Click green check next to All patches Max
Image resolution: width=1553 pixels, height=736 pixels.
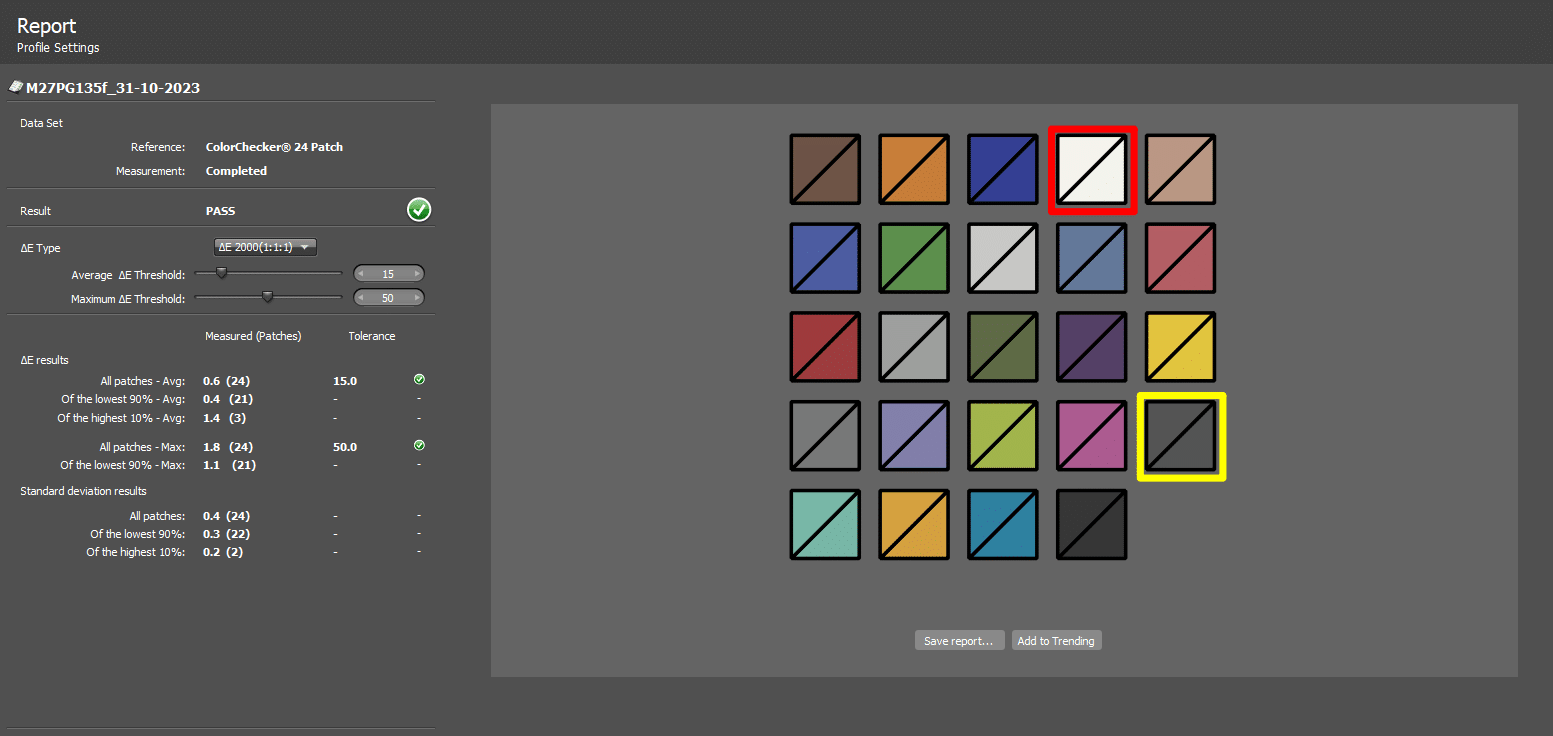(419, 446)
